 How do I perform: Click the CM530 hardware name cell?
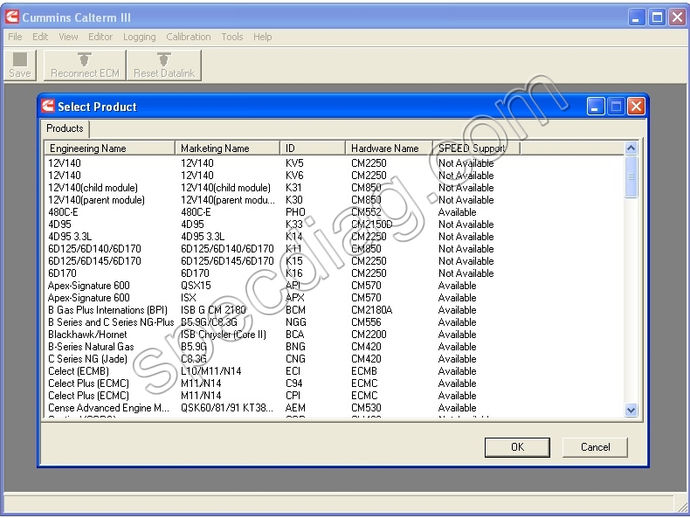click(x=366, y=408)
